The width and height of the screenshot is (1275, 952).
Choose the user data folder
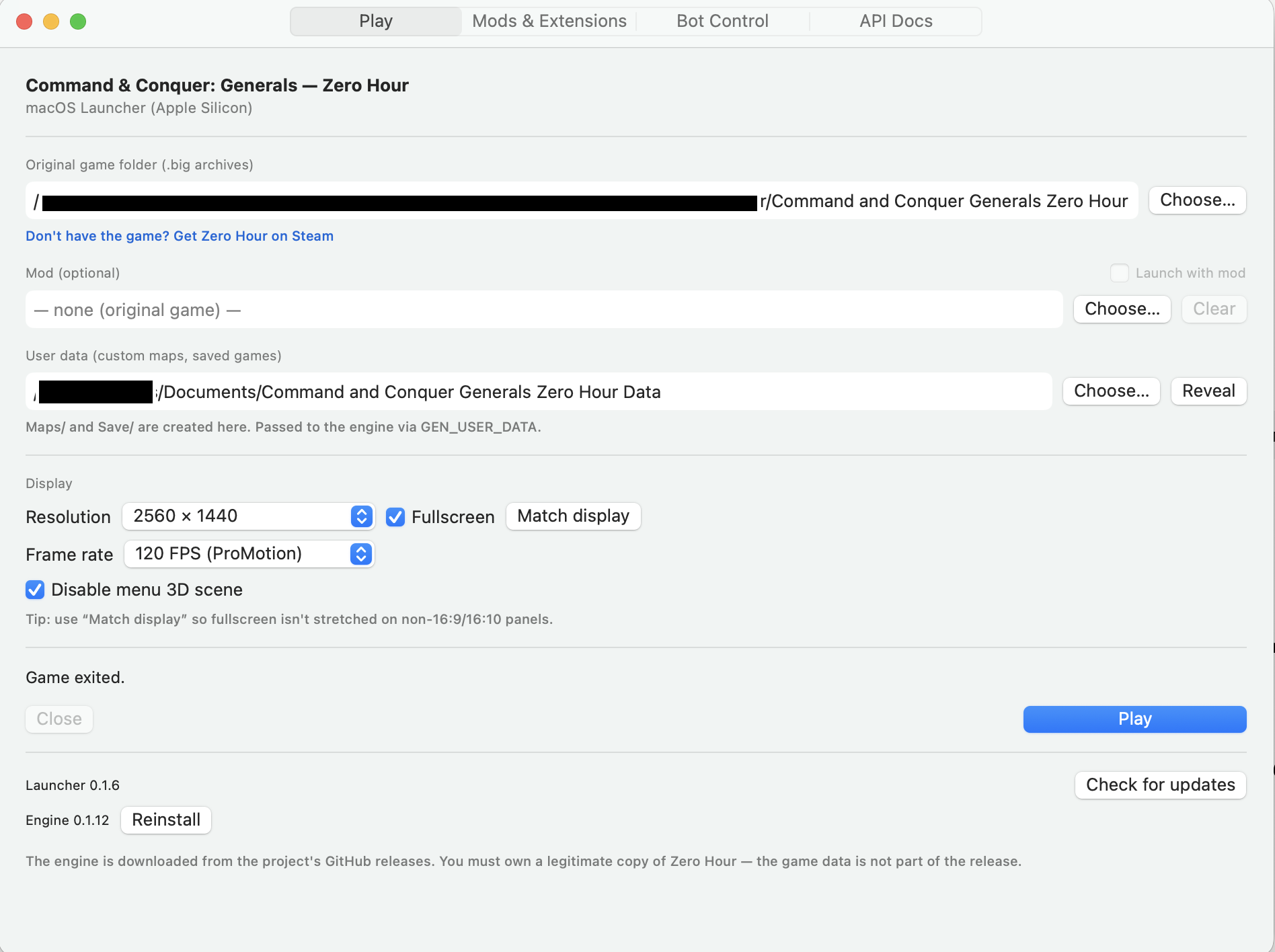(1111, 391)
